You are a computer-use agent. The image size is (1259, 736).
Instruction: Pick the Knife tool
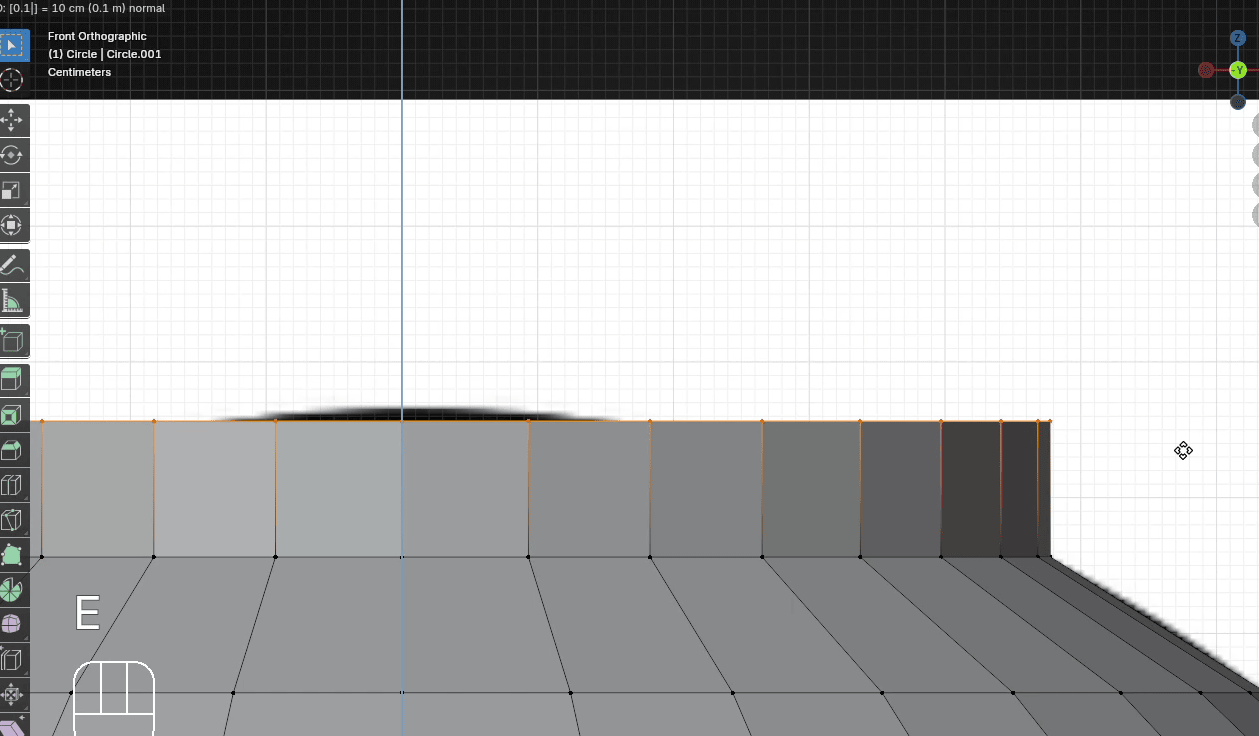click(x=12, y=520)
